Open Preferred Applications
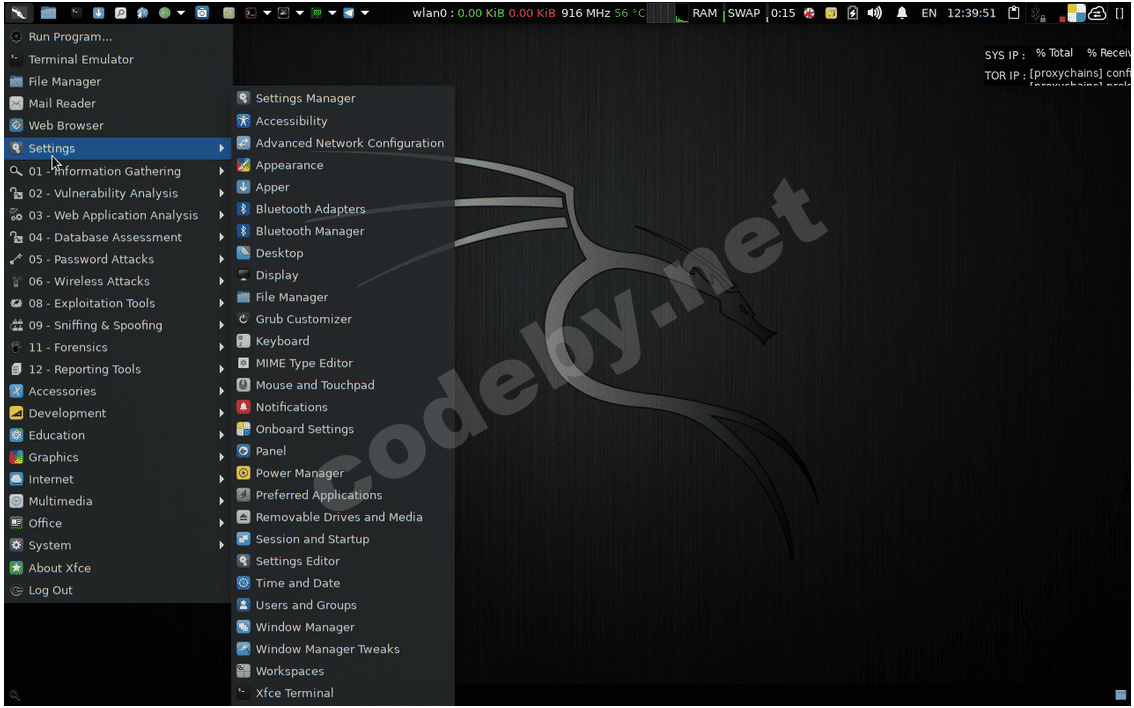The image size is (1134, 708). pos(344,495)
